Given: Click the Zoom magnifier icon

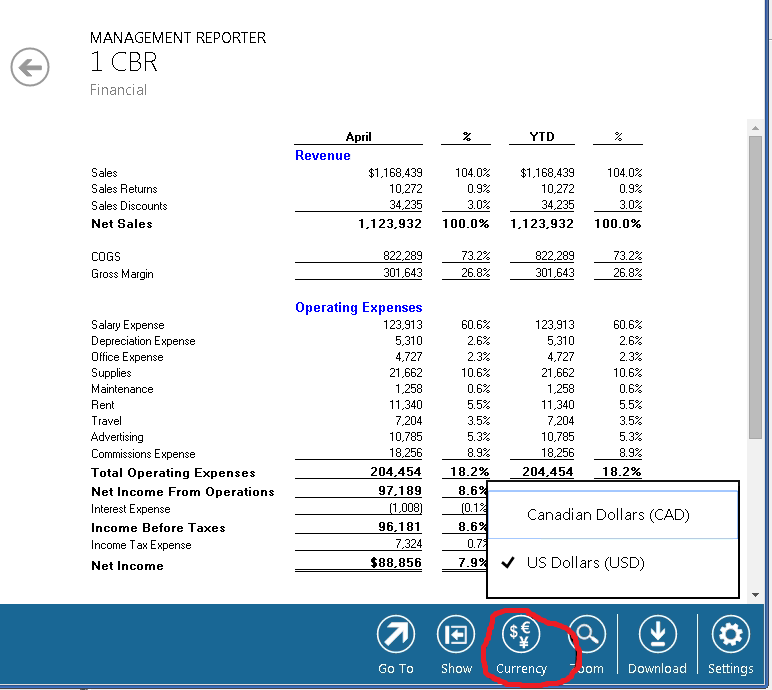Looking at the screenshot, I should [x=586, y=634].
